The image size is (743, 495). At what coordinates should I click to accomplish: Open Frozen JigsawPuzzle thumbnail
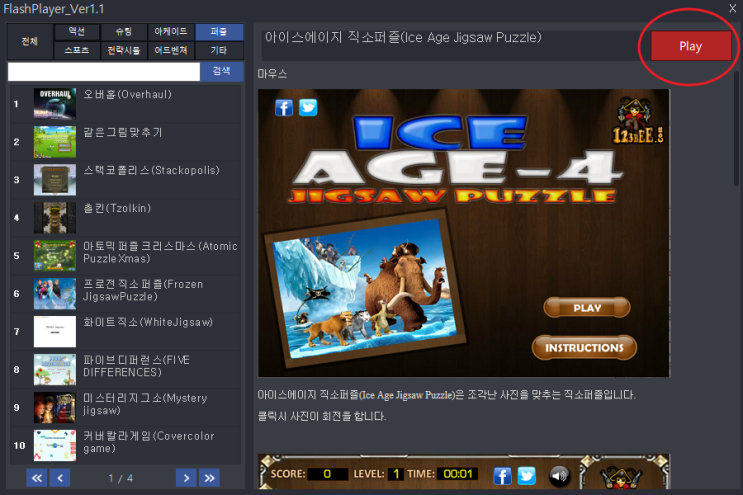coord(55,293)
